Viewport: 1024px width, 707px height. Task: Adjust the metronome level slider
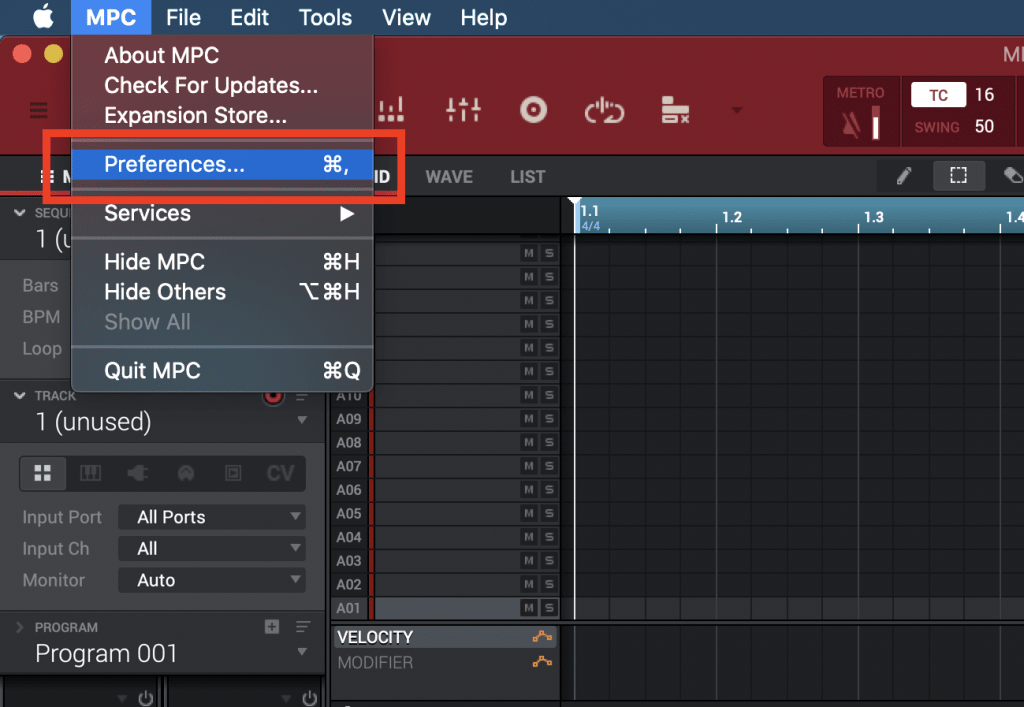[876, 123]
